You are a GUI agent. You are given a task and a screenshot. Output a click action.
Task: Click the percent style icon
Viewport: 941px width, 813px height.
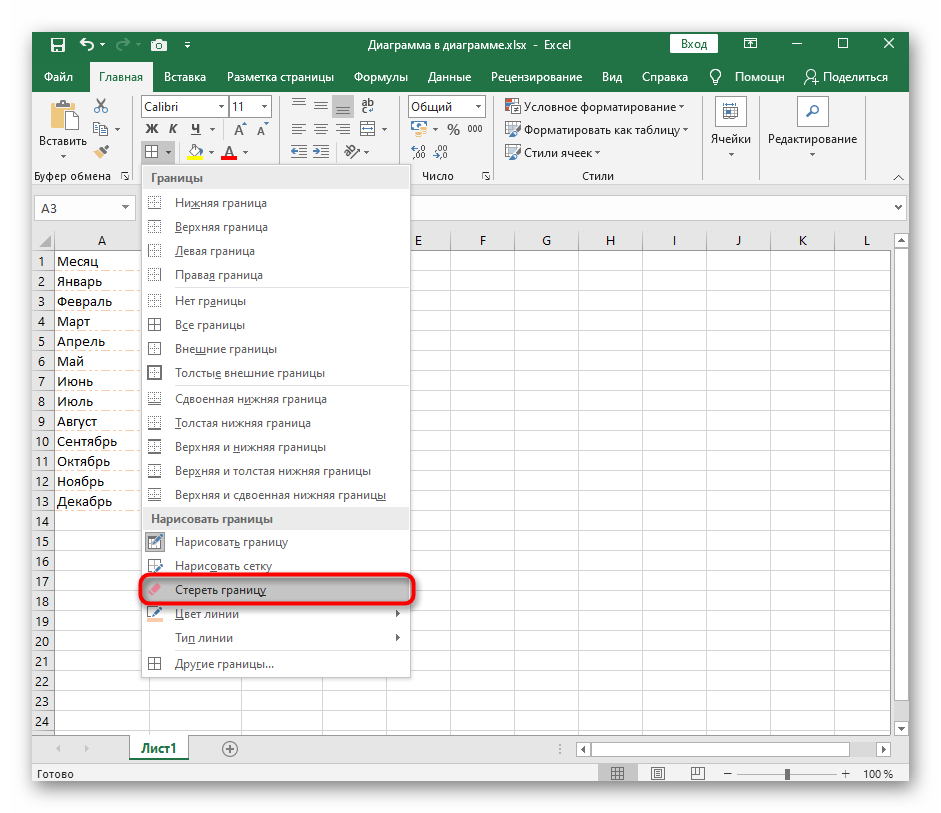tap(453, 129)
